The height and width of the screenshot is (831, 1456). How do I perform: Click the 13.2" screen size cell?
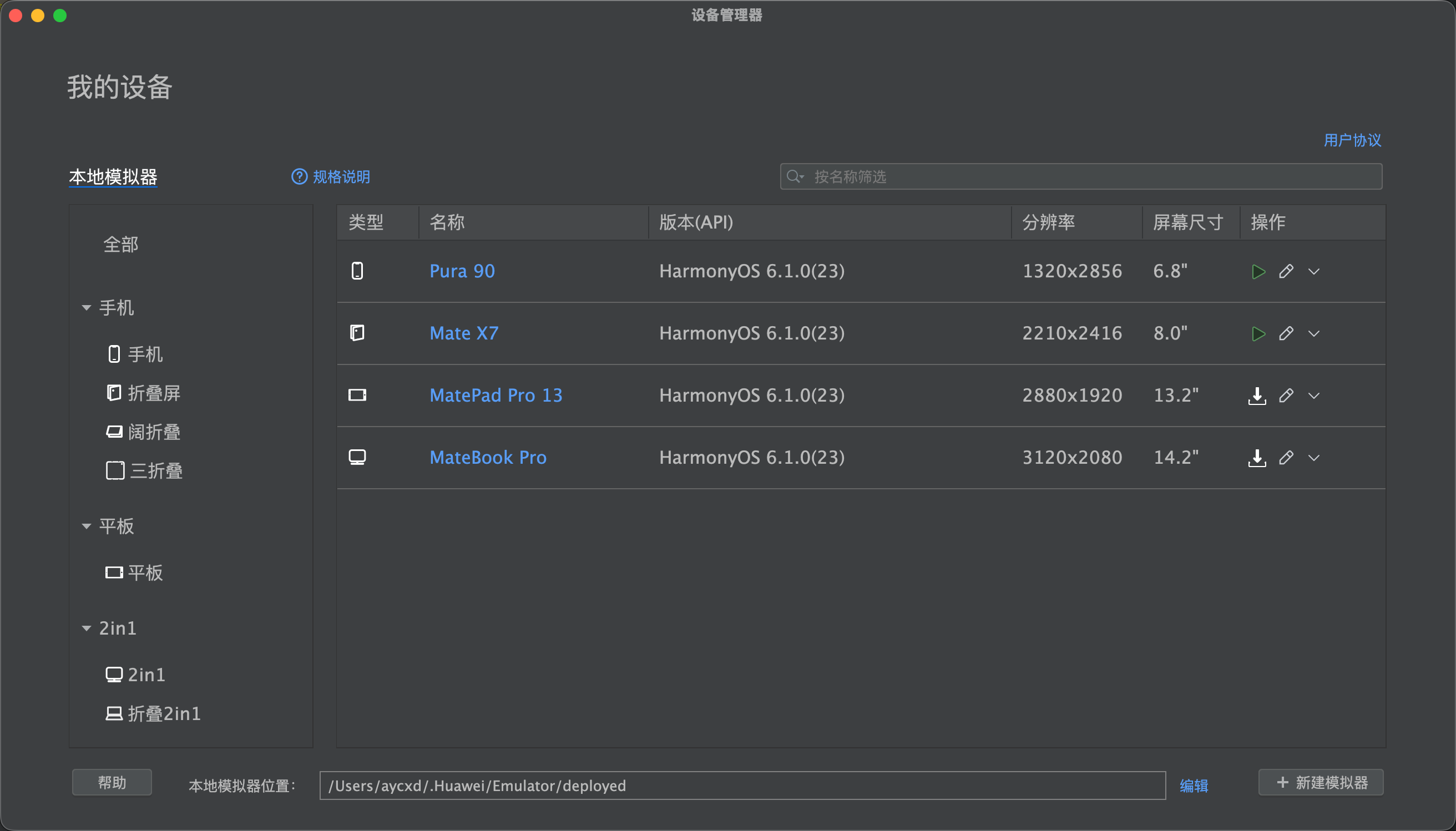coord(1176,396)
